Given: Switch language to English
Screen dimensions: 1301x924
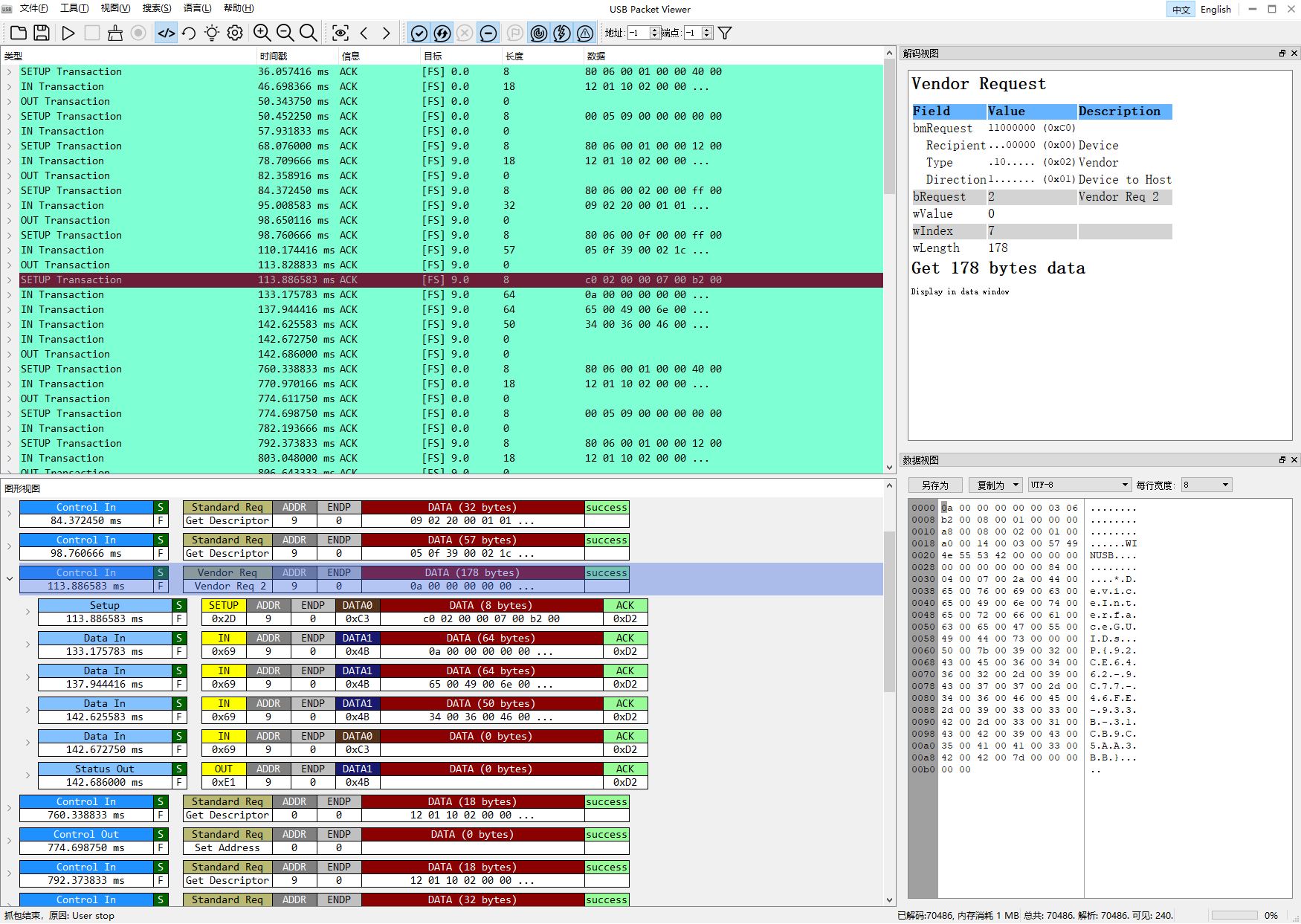Looking at the screenshot, I should coord(1216,10).
